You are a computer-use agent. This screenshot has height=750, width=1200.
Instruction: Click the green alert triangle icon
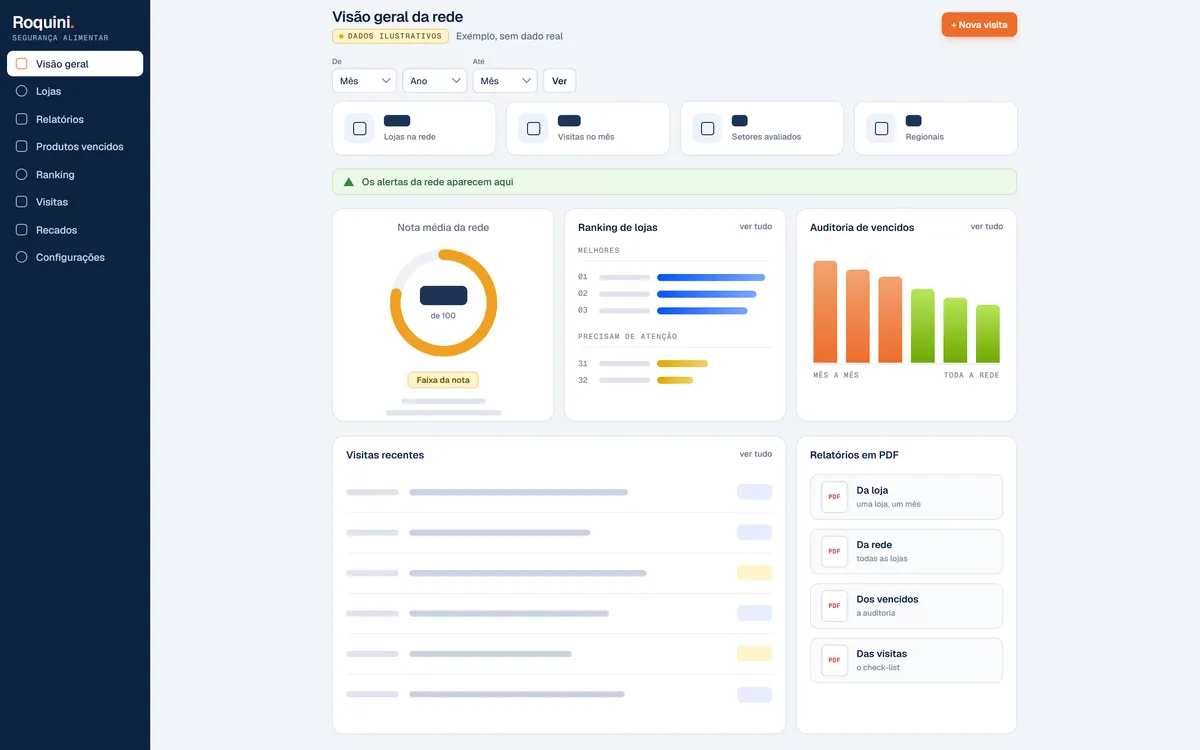[x=349, y=182]
